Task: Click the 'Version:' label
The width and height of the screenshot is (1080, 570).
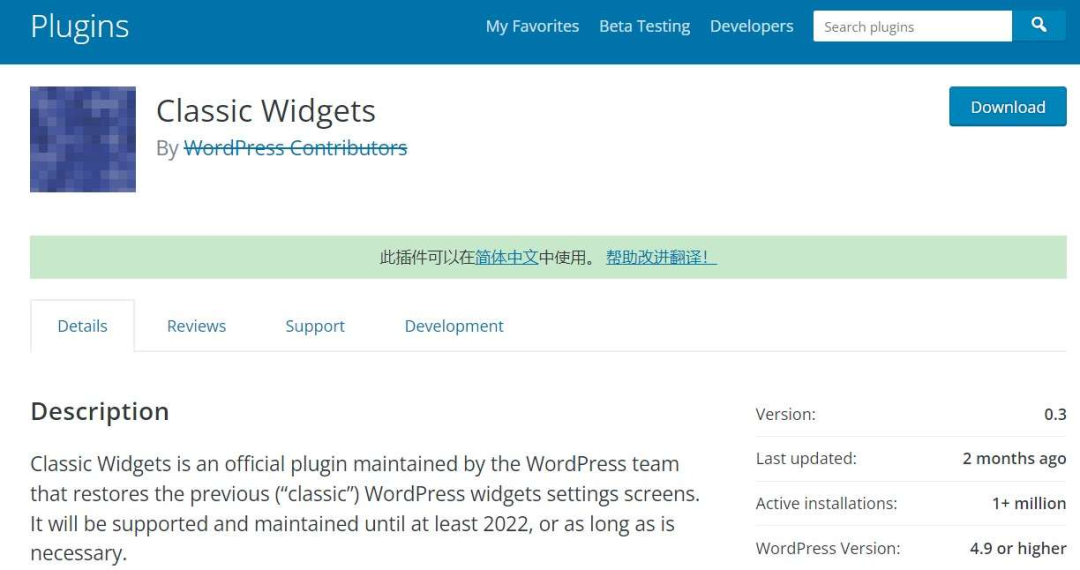Action: [785, 414]
